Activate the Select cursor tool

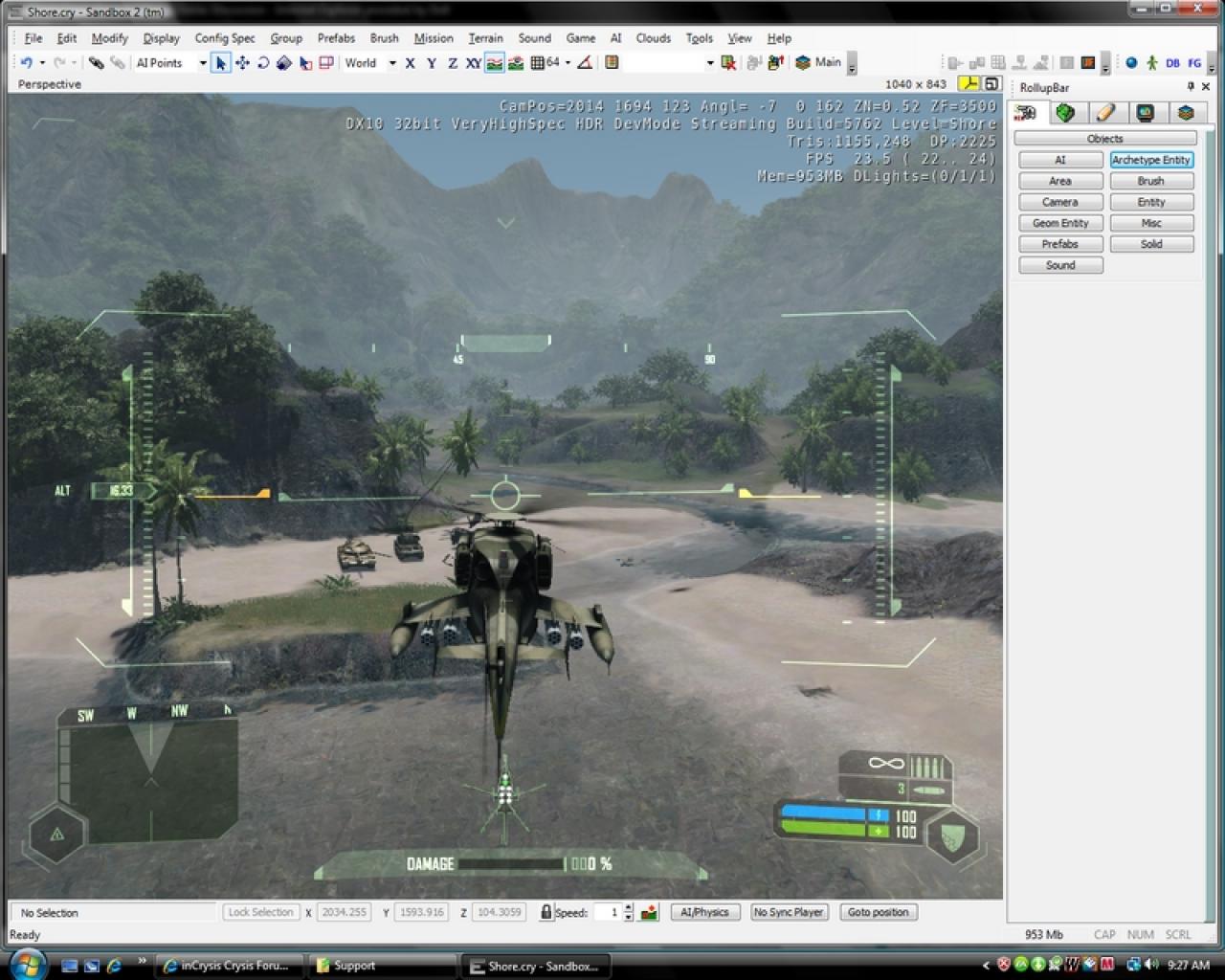(x=220, y=63)
